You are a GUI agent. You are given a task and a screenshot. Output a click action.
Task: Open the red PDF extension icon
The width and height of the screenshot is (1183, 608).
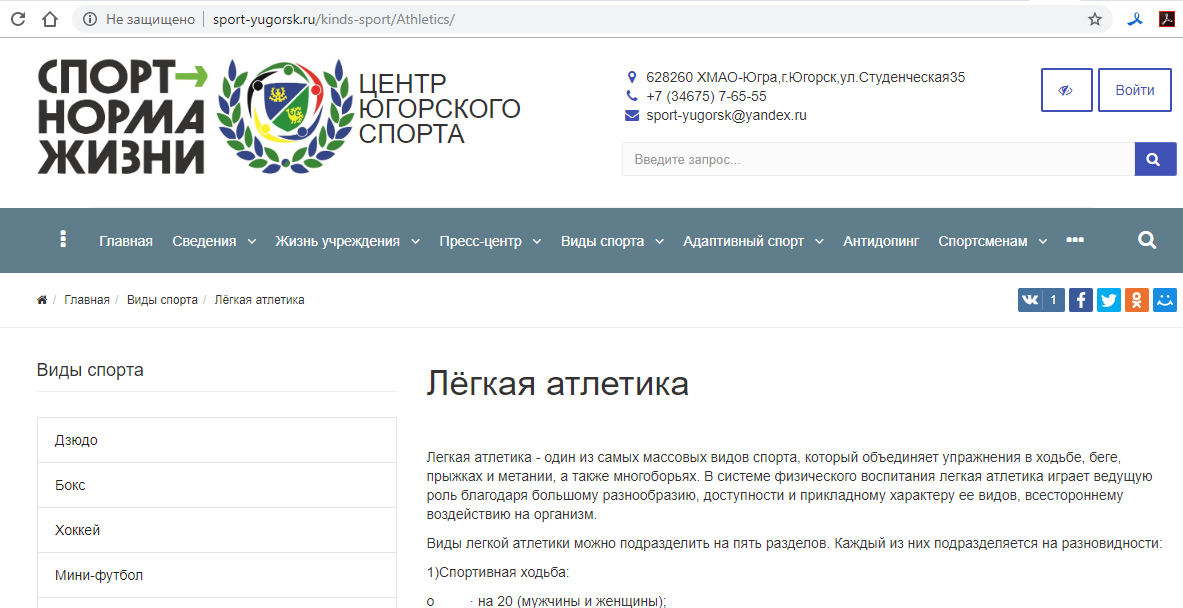pos(1166,20)
